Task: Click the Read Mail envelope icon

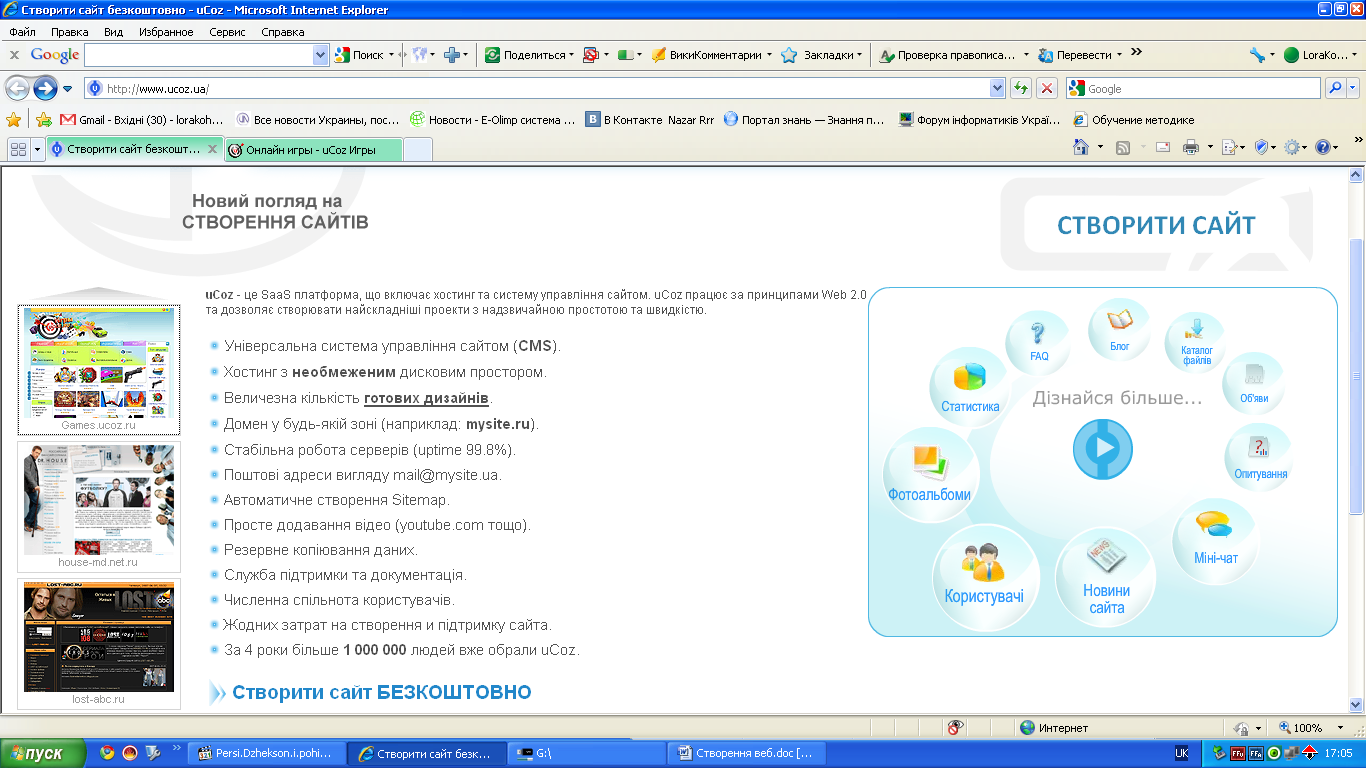Action: tap(1163, 147)
